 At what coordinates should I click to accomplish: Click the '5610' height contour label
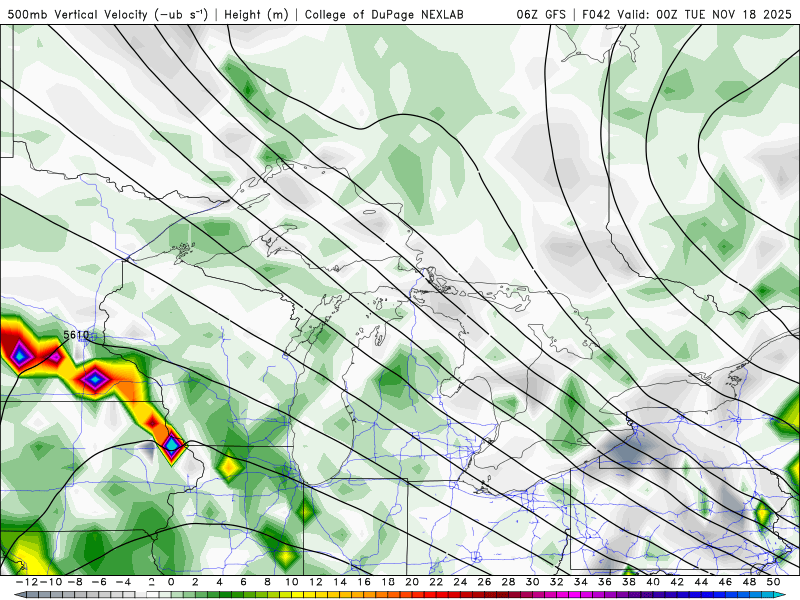point(76,335)
